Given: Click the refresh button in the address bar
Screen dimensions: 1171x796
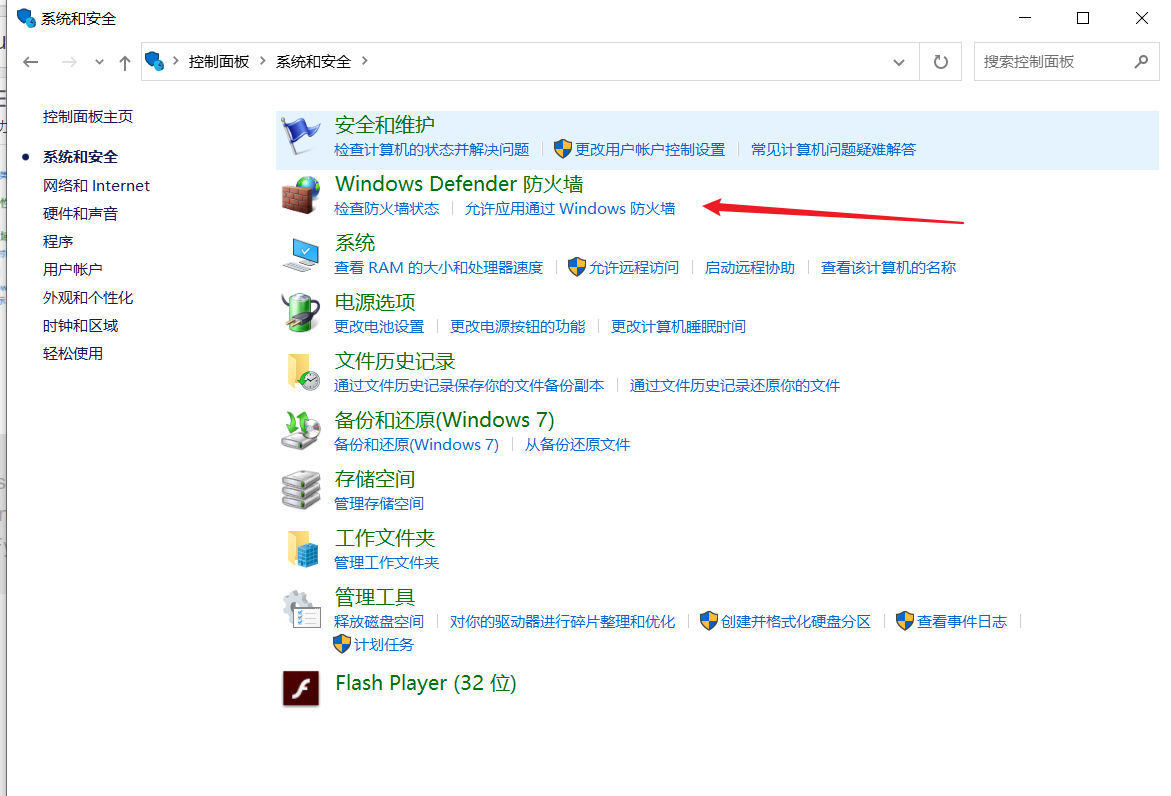Looking at the screenshot, I should [x=940, y=61].
